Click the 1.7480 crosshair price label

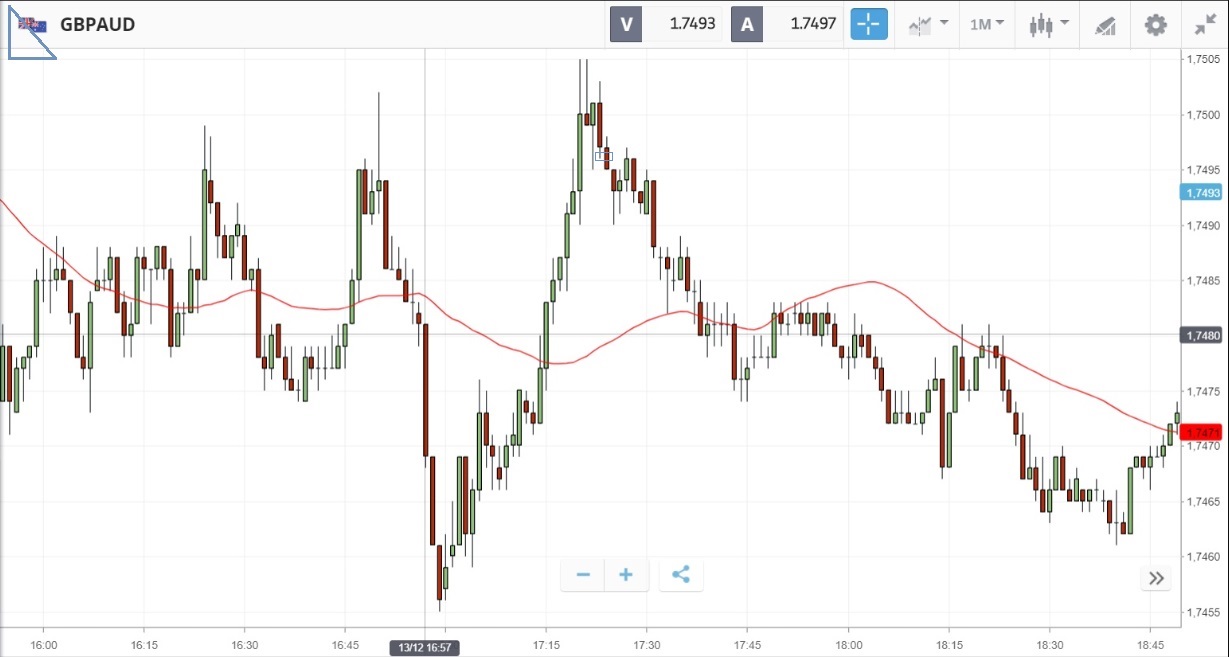tap(1200, 335)
